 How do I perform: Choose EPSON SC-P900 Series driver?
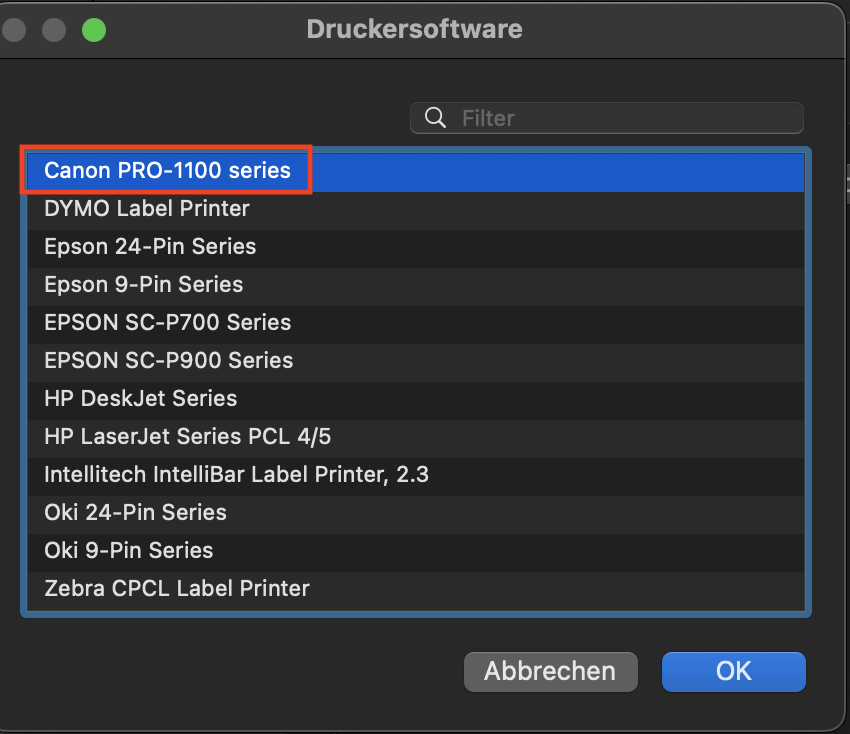[169, 361]
